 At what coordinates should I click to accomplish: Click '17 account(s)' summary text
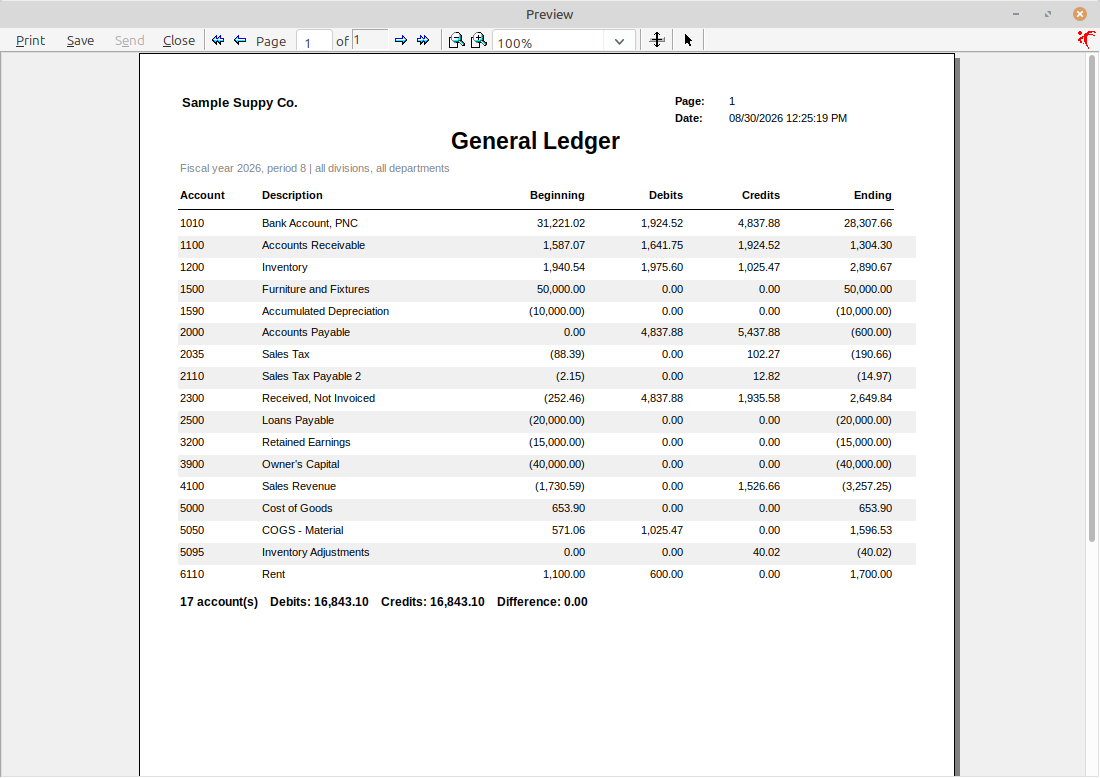tap(219, 602)
